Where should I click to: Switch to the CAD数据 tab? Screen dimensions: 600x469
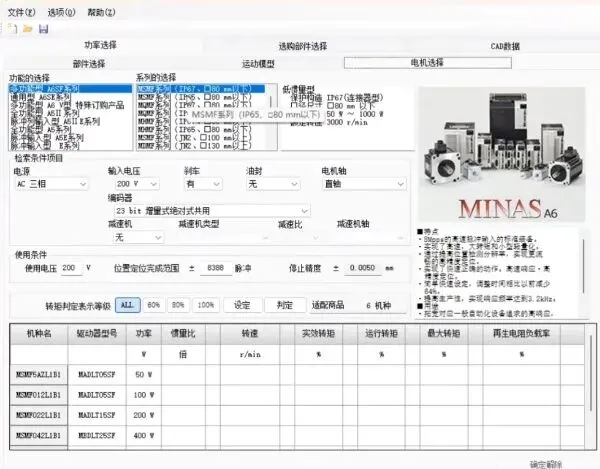(x=505, y=46)
